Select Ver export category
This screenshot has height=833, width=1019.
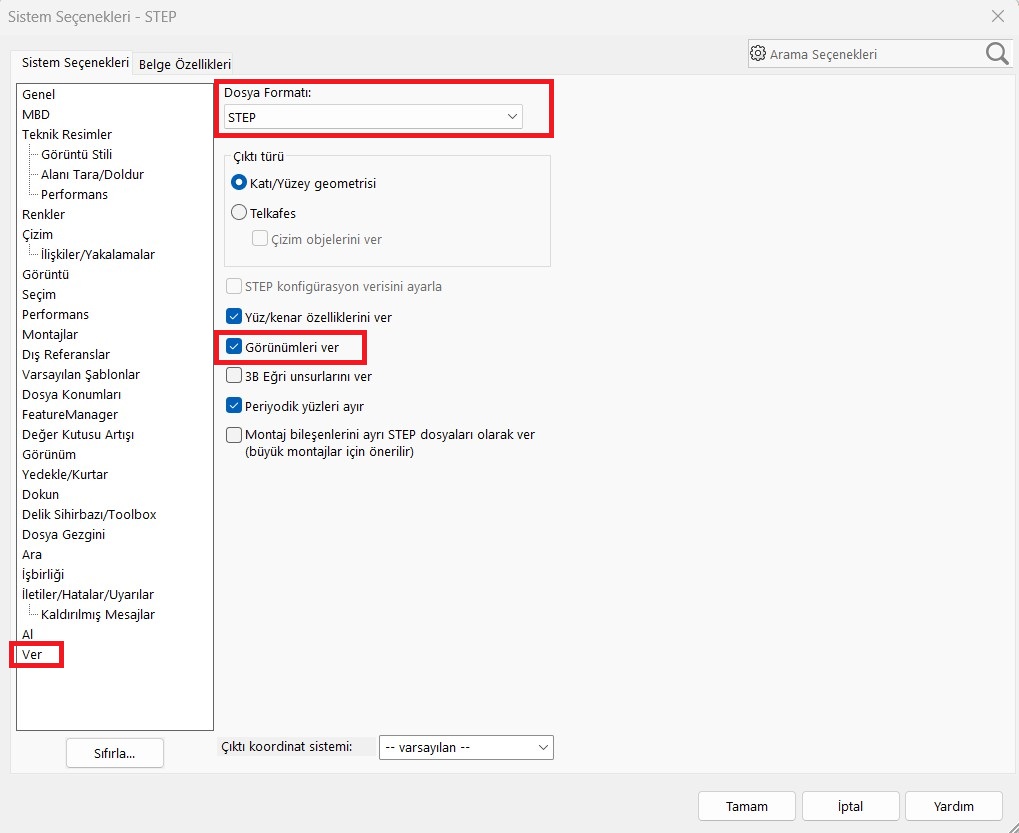coord(32,654)
